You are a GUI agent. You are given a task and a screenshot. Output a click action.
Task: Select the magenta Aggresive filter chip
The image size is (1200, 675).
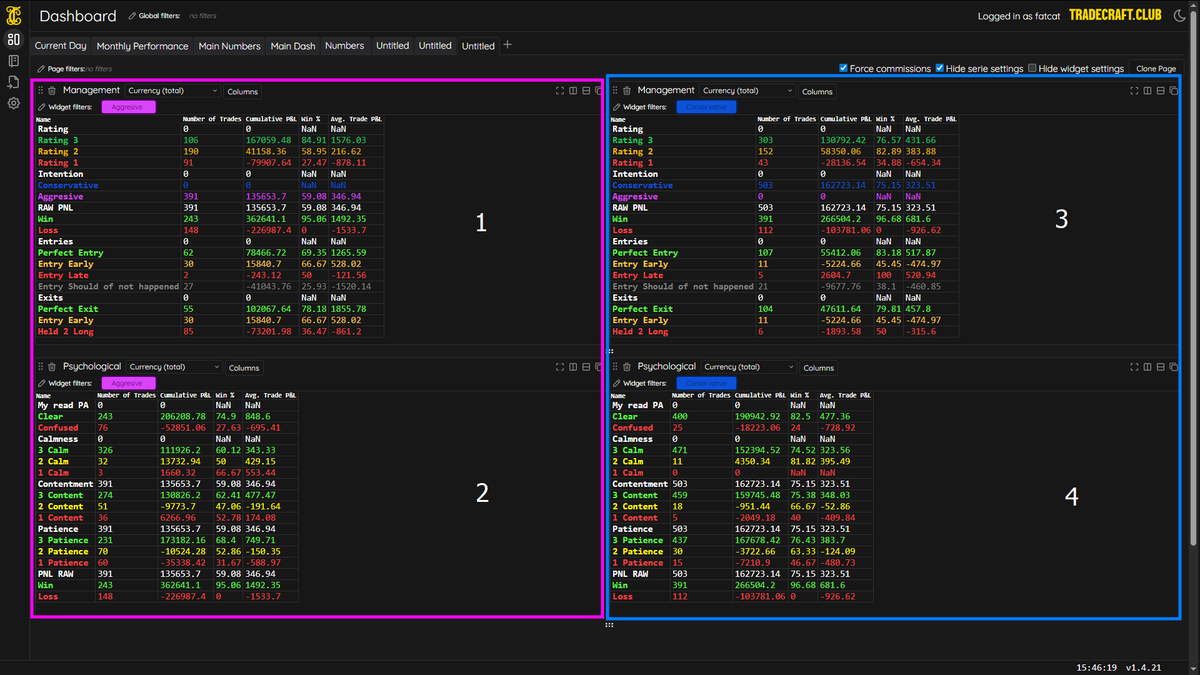(x=128, y=106)
